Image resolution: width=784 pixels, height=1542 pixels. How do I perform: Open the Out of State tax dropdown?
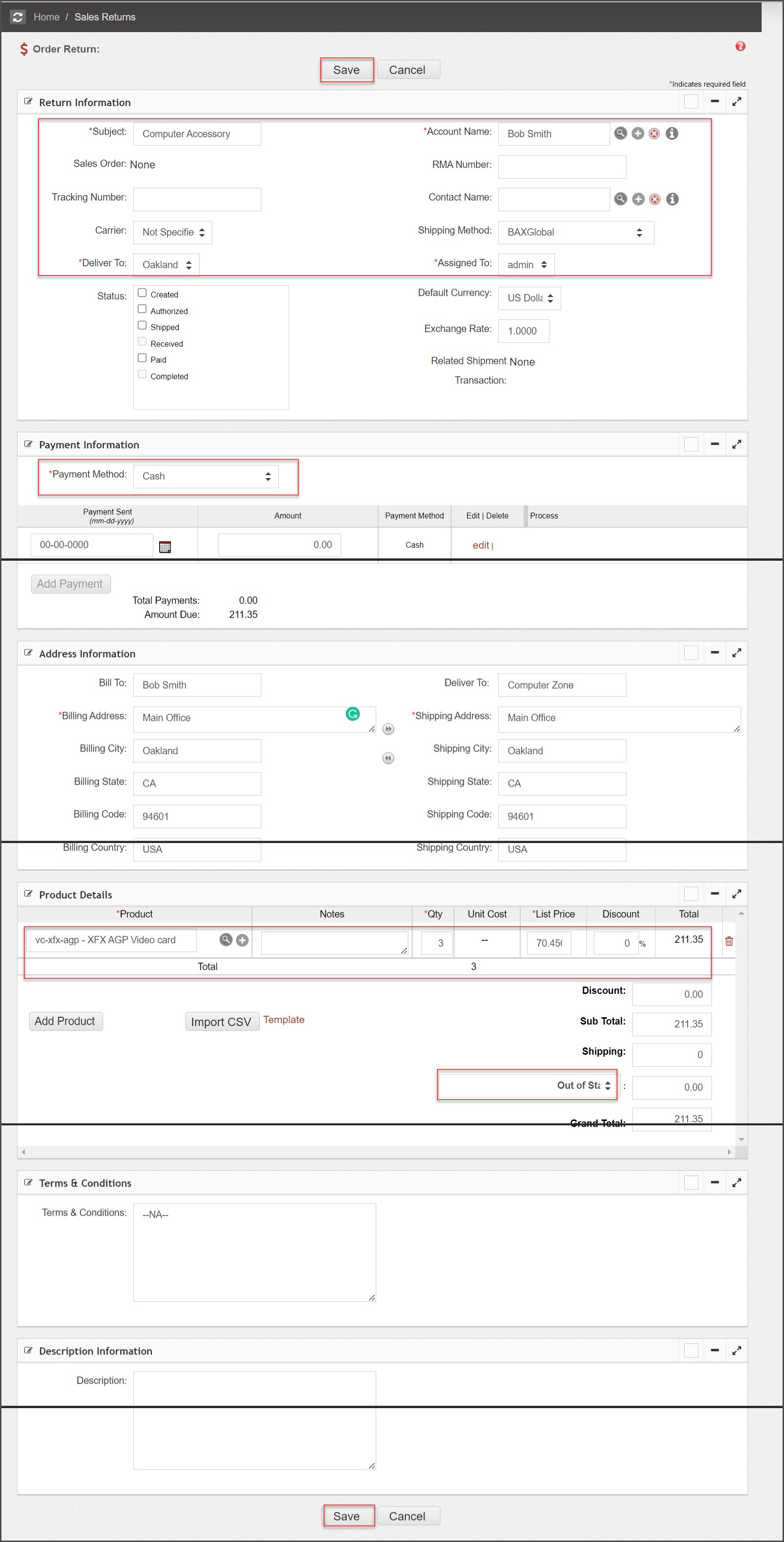(x=528, y=1086)
